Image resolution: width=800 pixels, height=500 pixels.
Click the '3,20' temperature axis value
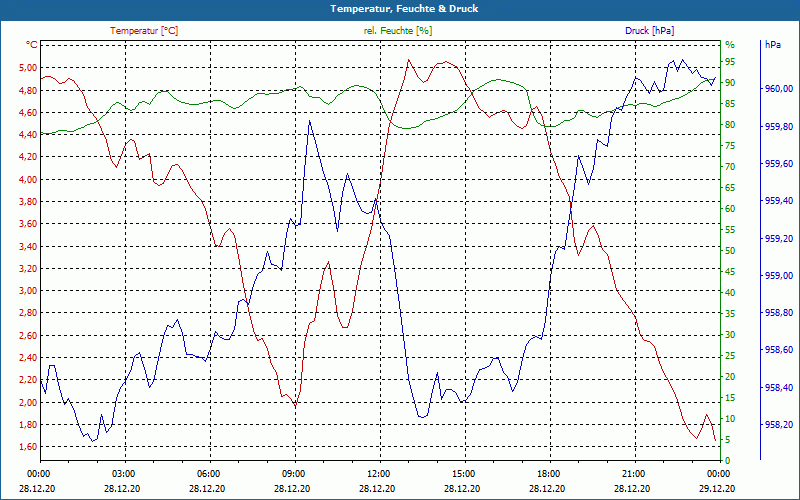[29, 268]
